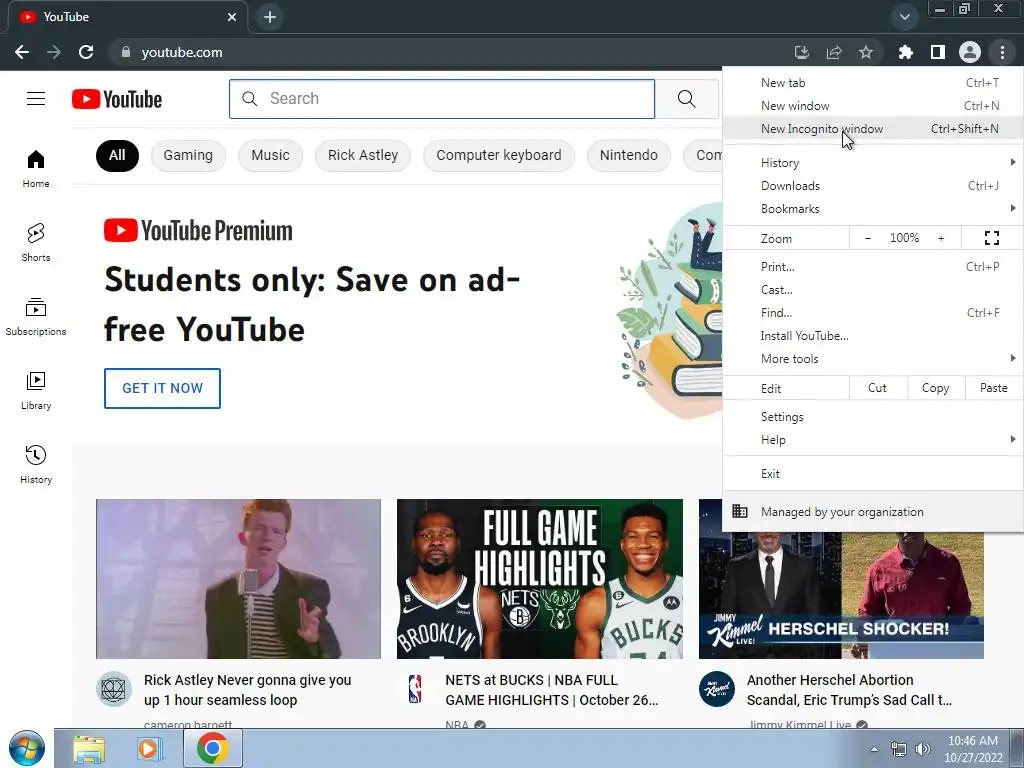Click Cut in the Edit row
Image resolution: width=1024 pixels, height=768 pixels.
[878, 388]
